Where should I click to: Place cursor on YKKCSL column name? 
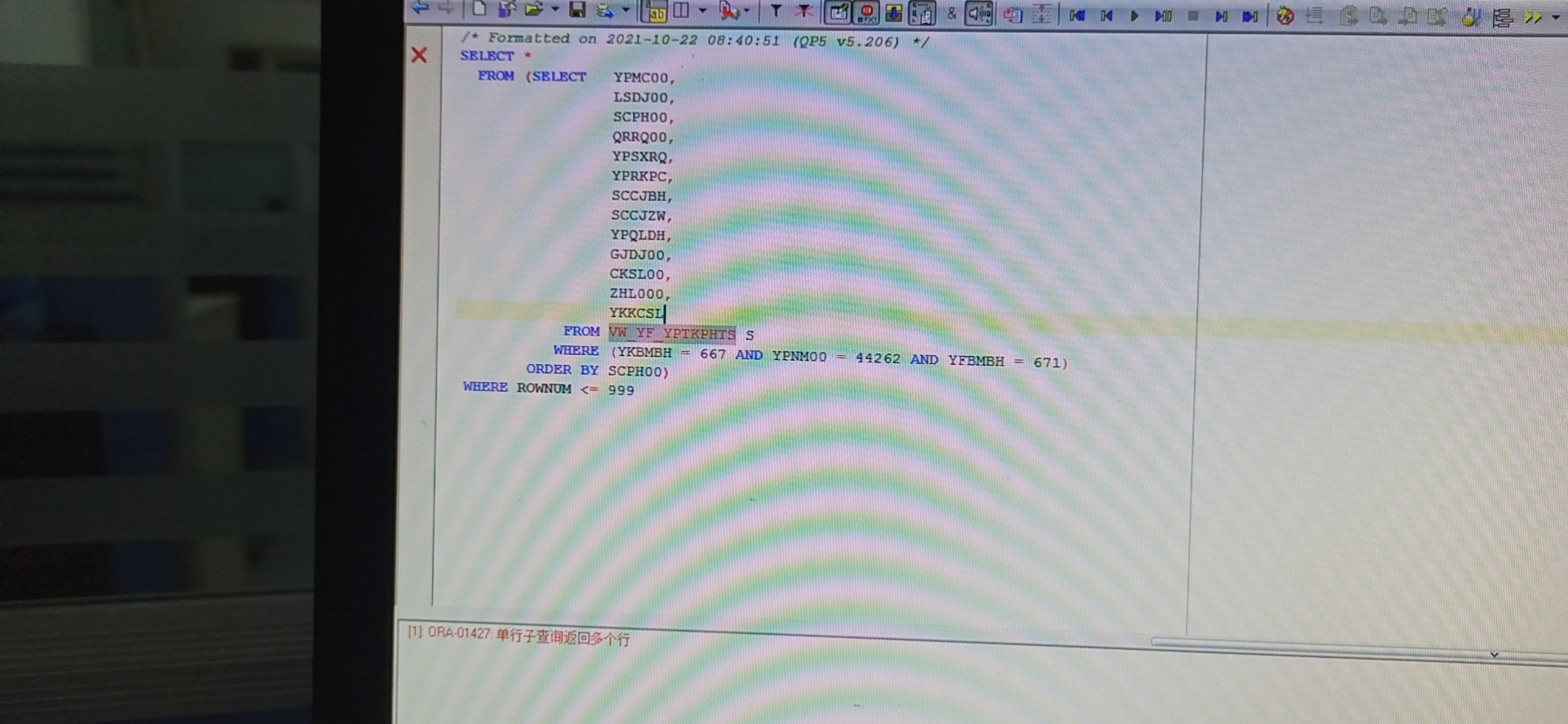click(x=636, y=313)
